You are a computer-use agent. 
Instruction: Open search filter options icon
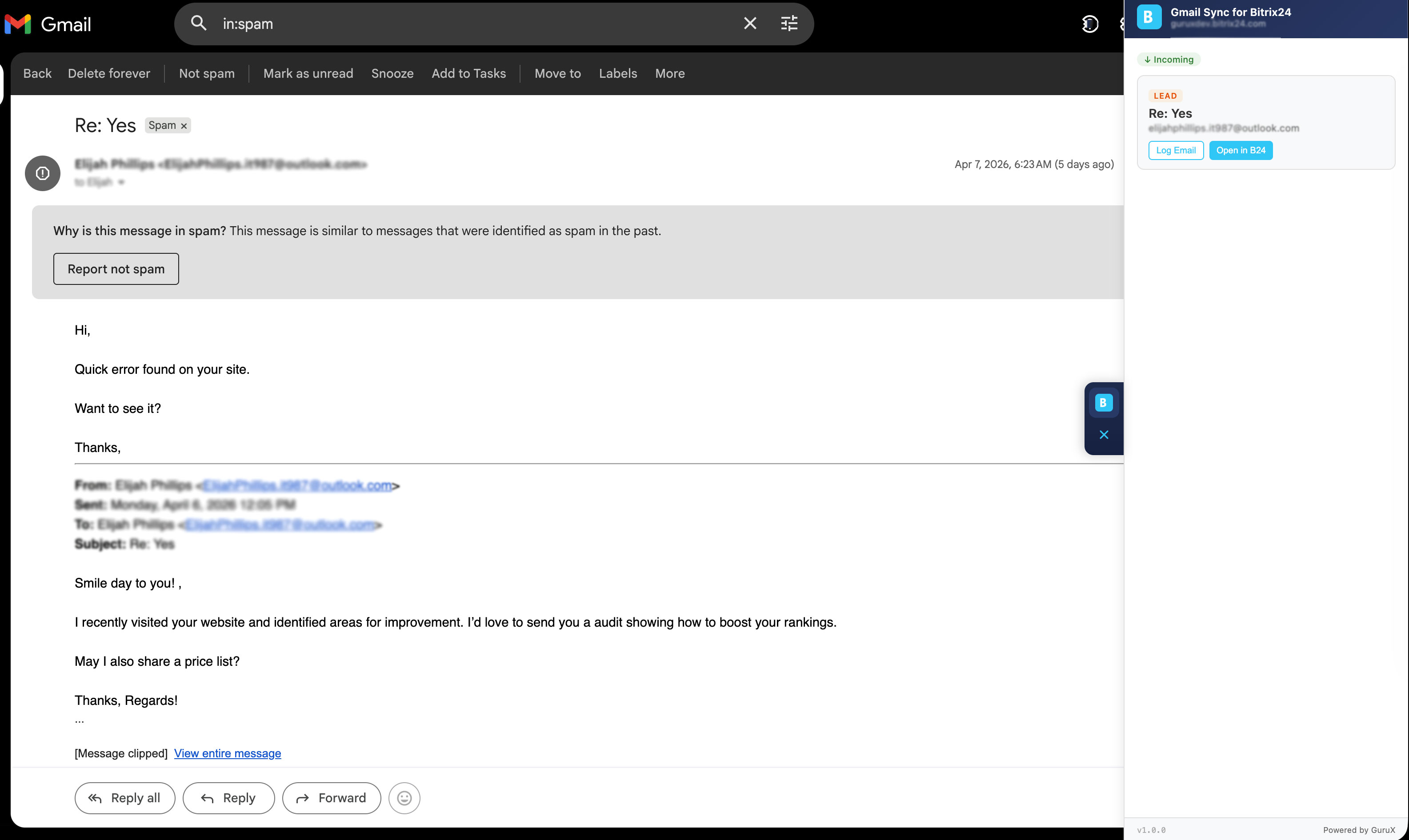[x=789, y=23]
